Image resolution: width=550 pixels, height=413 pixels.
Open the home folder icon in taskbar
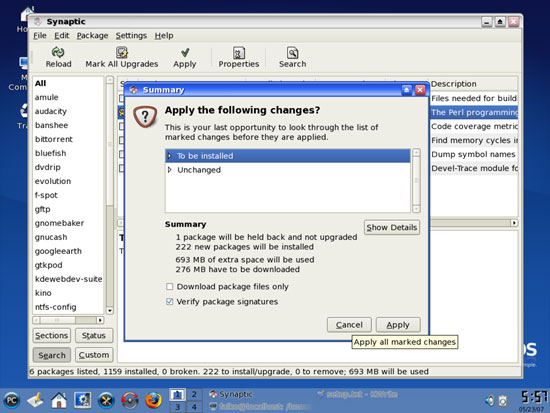coord(59,400)
